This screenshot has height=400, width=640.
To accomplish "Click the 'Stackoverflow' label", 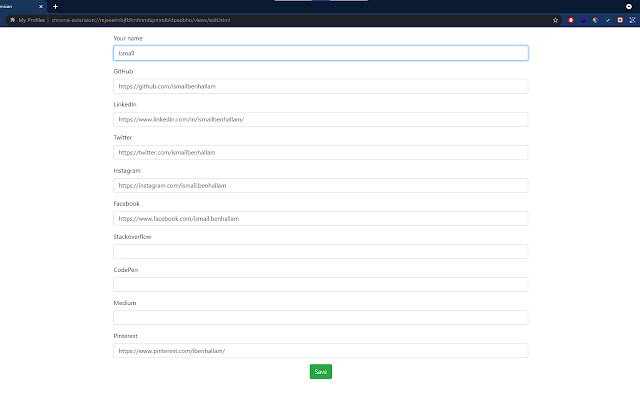I will pyautogui.click(x=132, y=237).
